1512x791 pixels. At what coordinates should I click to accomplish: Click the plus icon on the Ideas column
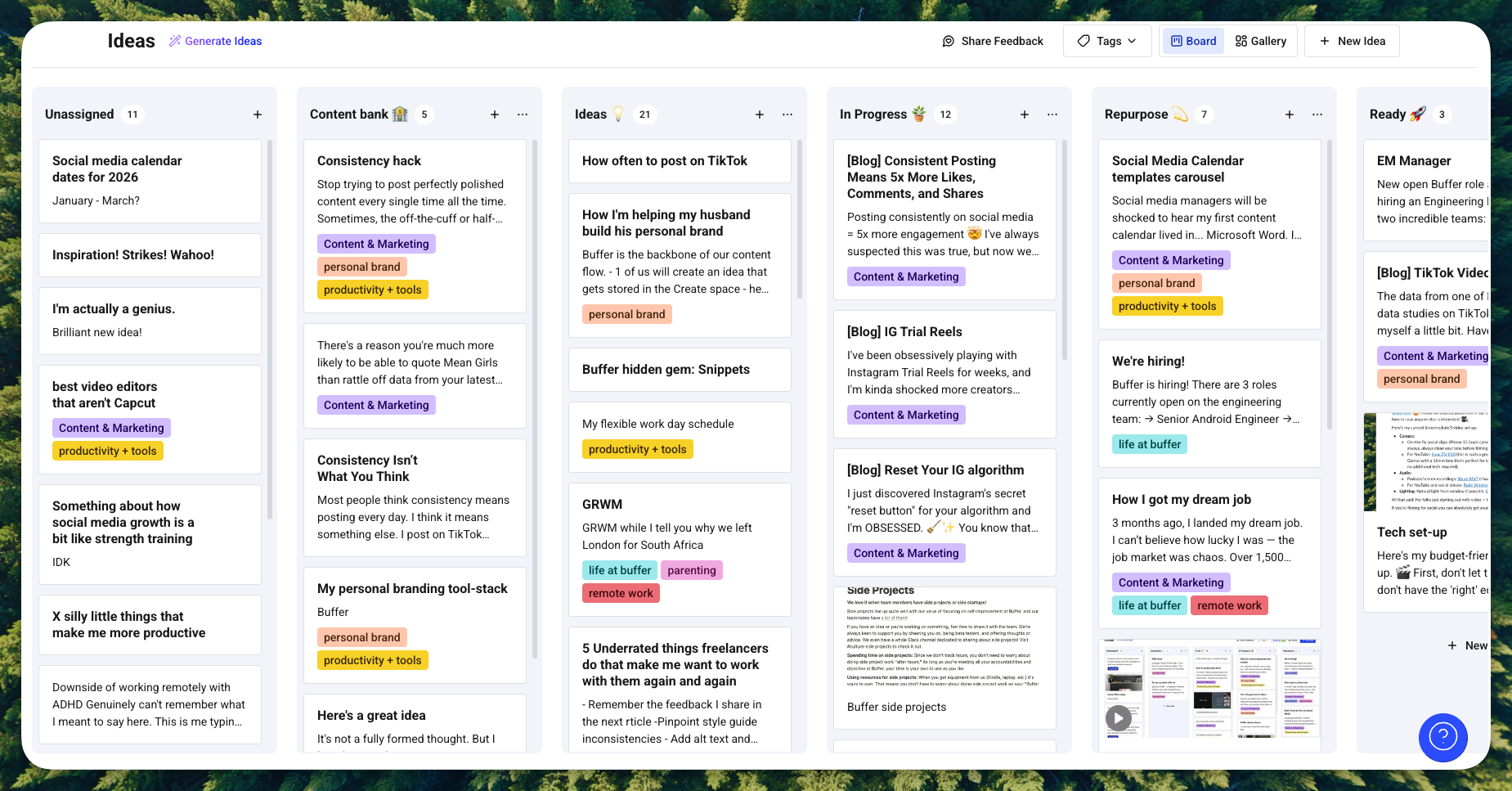click(760, 115)
